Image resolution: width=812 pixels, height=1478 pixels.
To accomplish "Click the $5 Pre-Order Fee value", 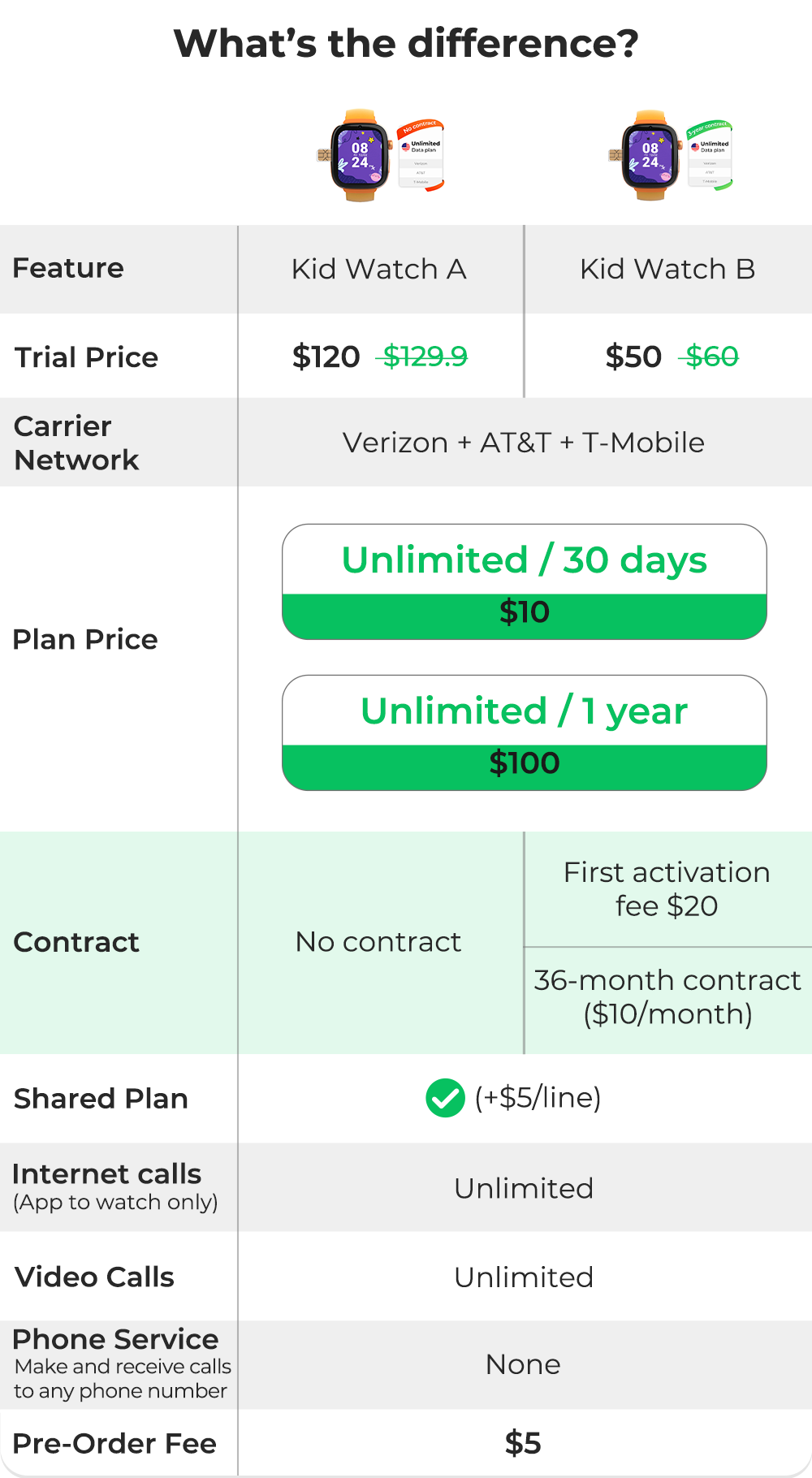I will (523, 1443).
